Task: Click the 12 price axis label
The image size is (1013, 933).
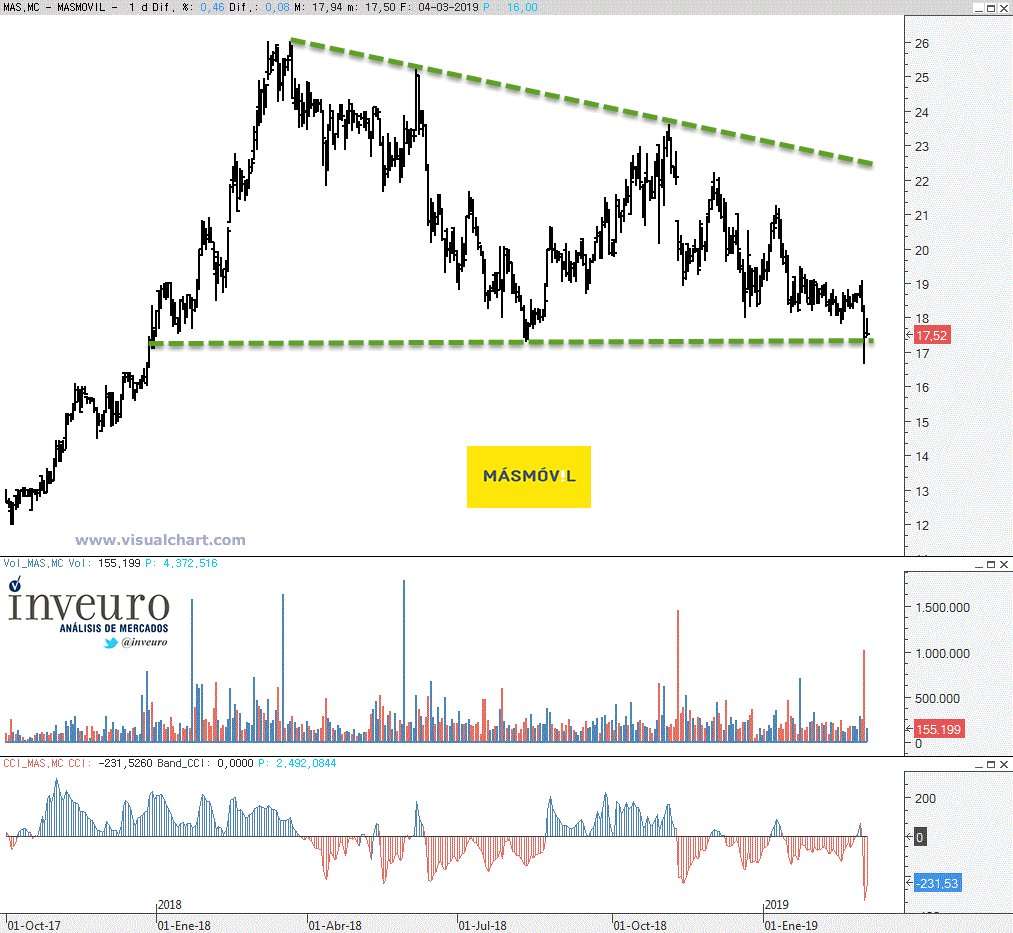Action: coord(922,526)
